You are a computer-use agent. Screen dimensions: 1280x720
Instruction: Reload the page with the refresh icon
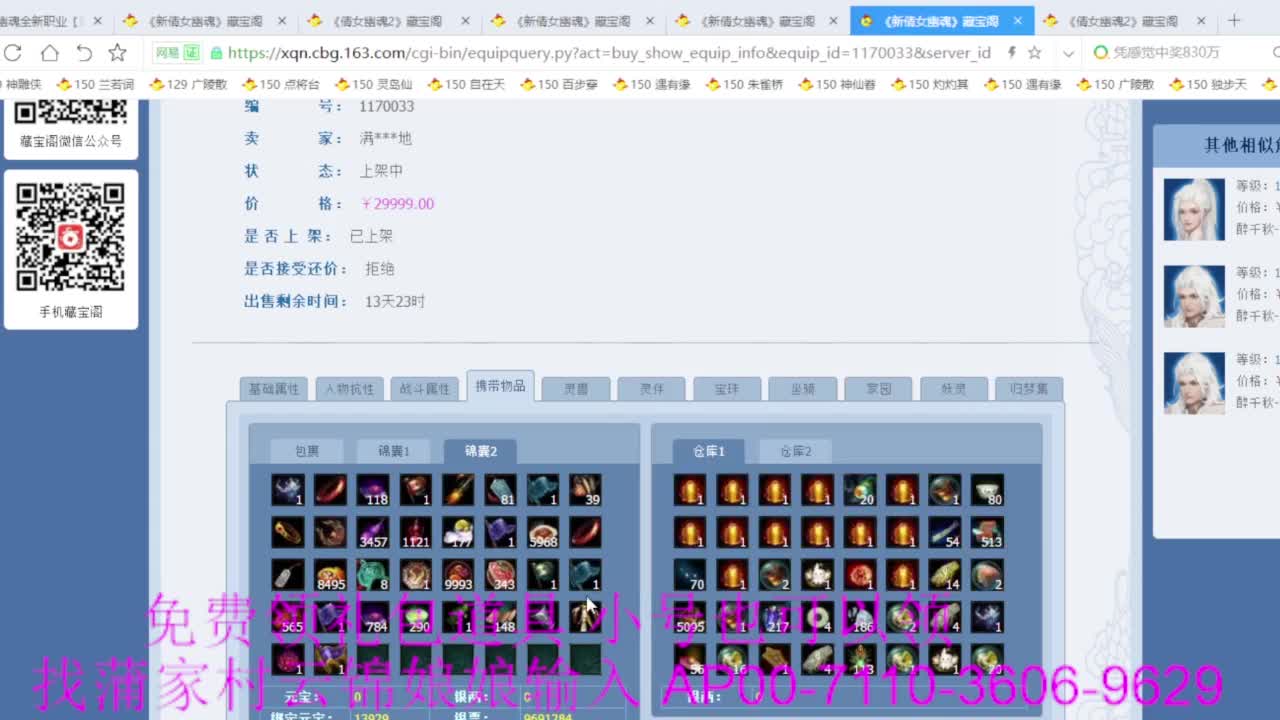[13, 53]
